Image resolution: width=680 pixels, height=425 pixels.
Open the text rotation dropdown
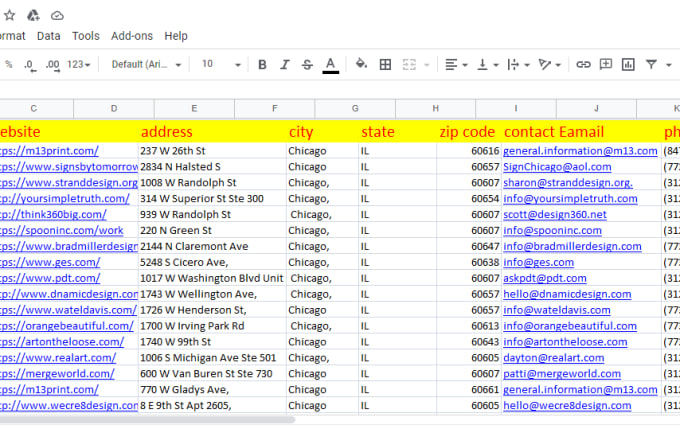coord(549,65)
